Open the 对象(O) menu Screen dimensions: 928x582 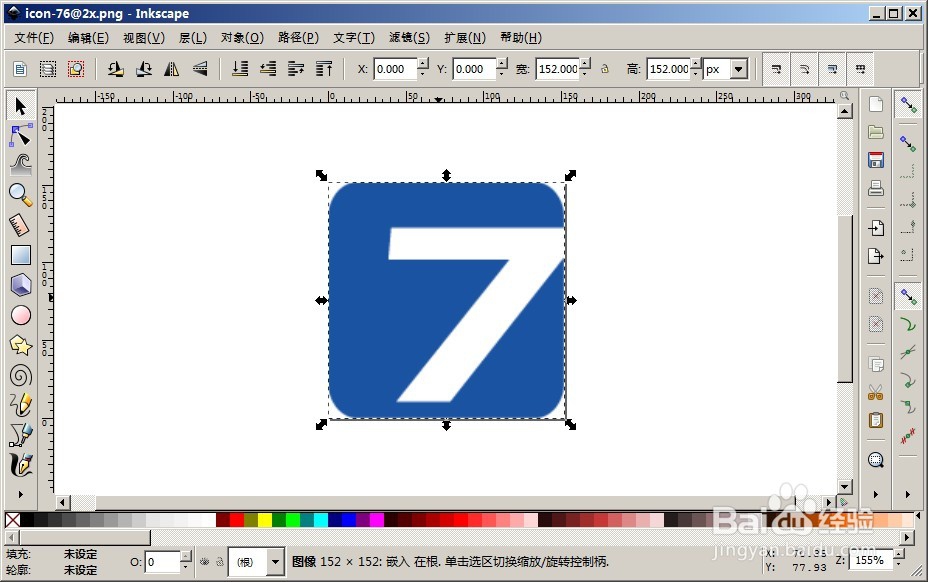point(243,38)
